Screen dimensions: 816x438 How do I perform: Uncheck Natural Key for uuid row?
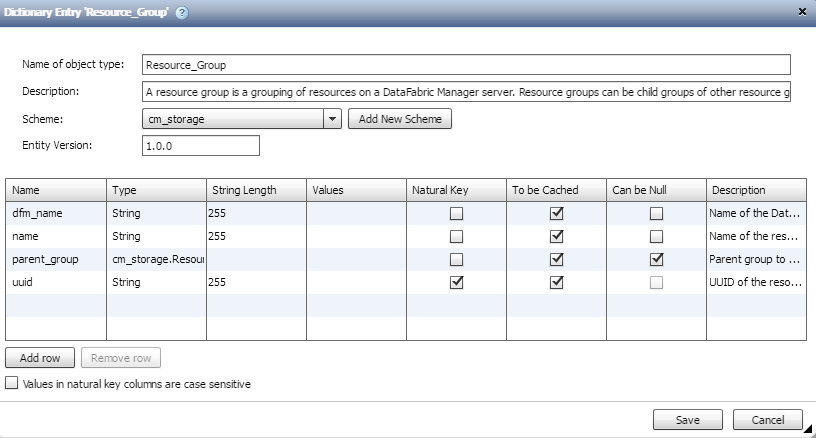(456, 282)
